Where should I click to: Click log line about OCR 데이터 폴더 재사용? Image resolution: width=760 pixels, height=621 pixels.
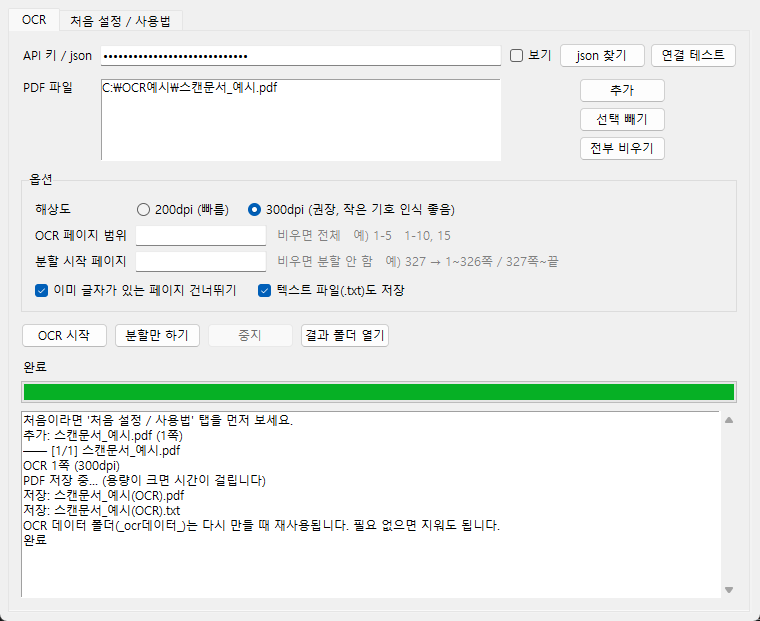pos(261,525)
